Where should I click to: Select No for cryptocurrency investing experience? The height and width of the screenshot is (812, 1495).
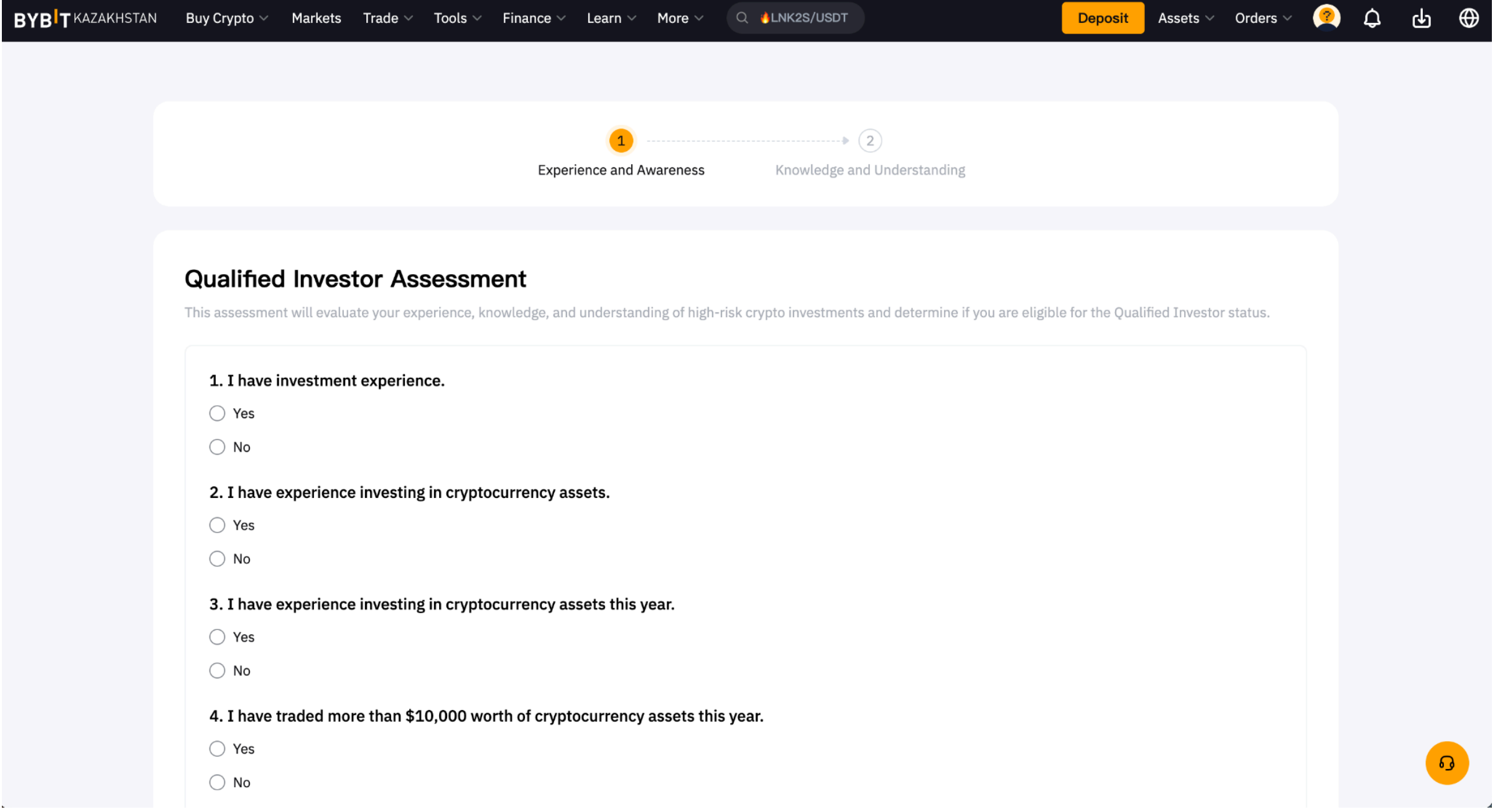[217, 559]
